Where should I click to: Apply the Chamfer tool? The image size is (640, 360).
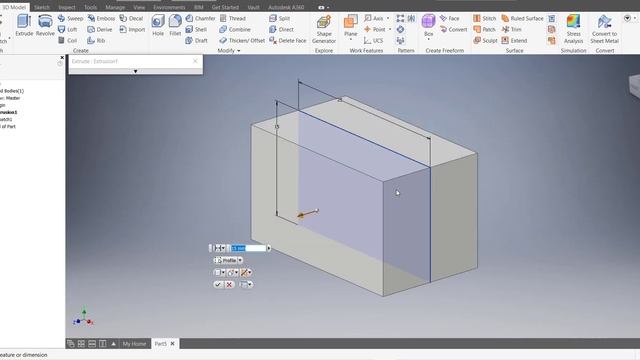click(x=200, y=18)
